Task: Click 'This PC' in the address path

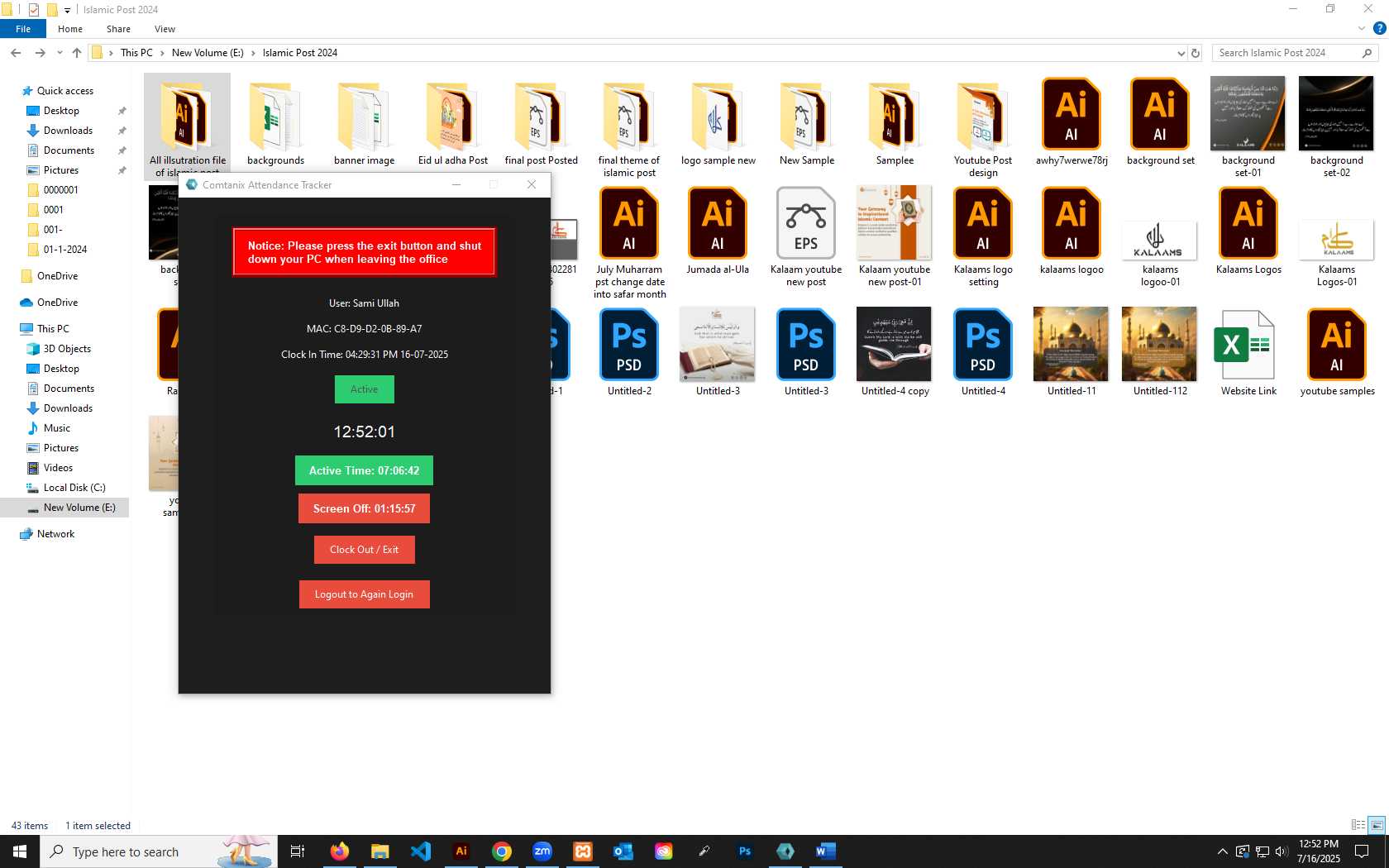Action: pos(136,53)
